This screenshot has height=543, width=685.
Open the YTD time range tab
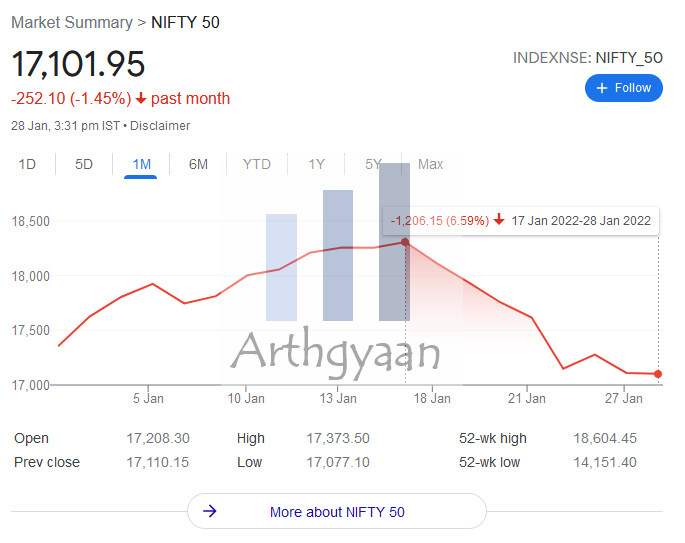click(x=257, y=164)
